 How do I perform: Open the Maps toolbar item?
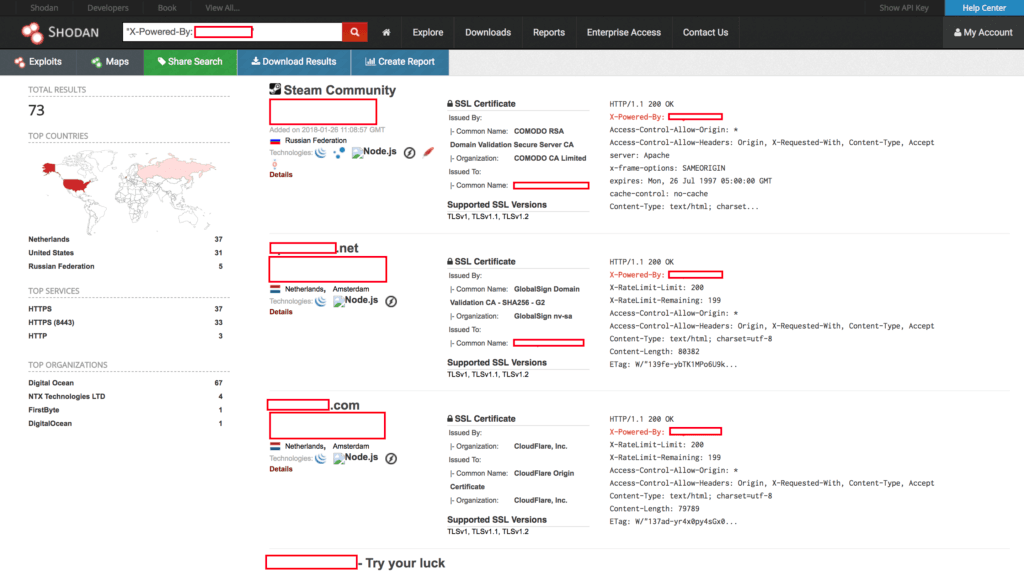coord(109,62)
